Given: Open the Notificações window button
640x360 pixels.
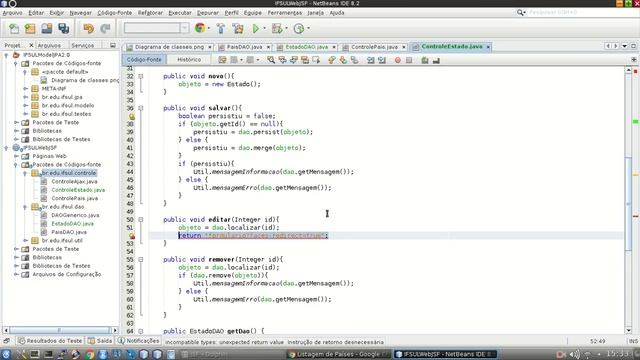Looking at the screenshot, I should (x=138, y=340).
